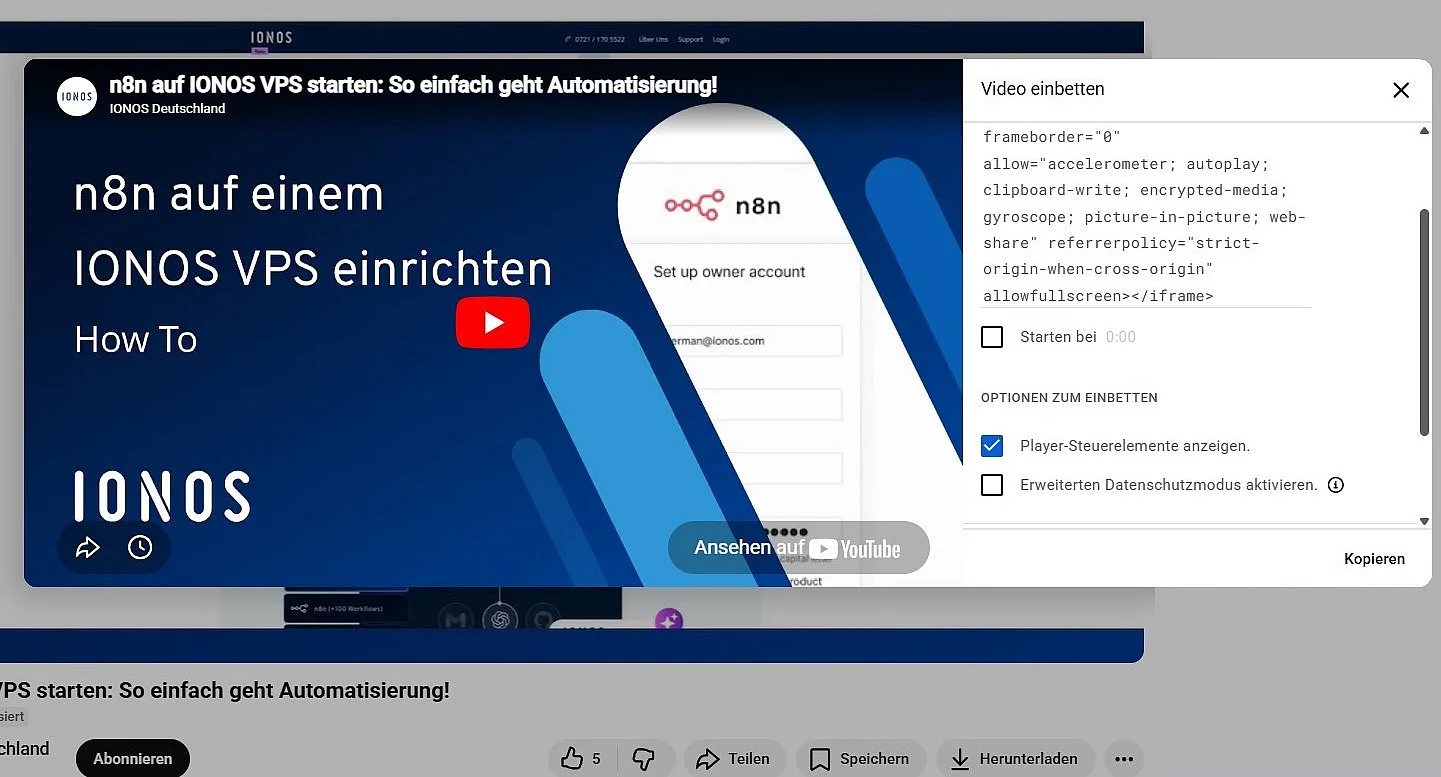Click the IONOS channel avatar icon
This screenshot has height=777, width=1441.
[x=77, y=96]
